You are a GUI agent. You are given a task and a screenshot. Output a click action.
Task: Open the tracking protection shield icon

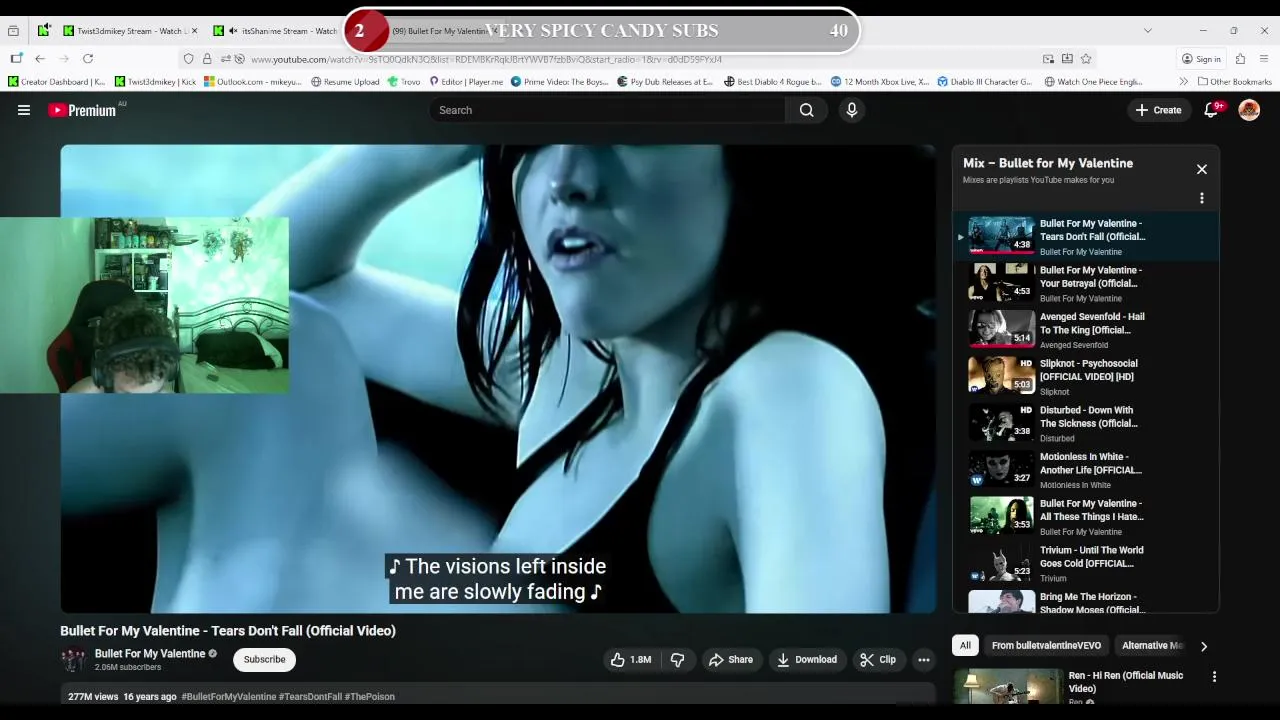188,59
